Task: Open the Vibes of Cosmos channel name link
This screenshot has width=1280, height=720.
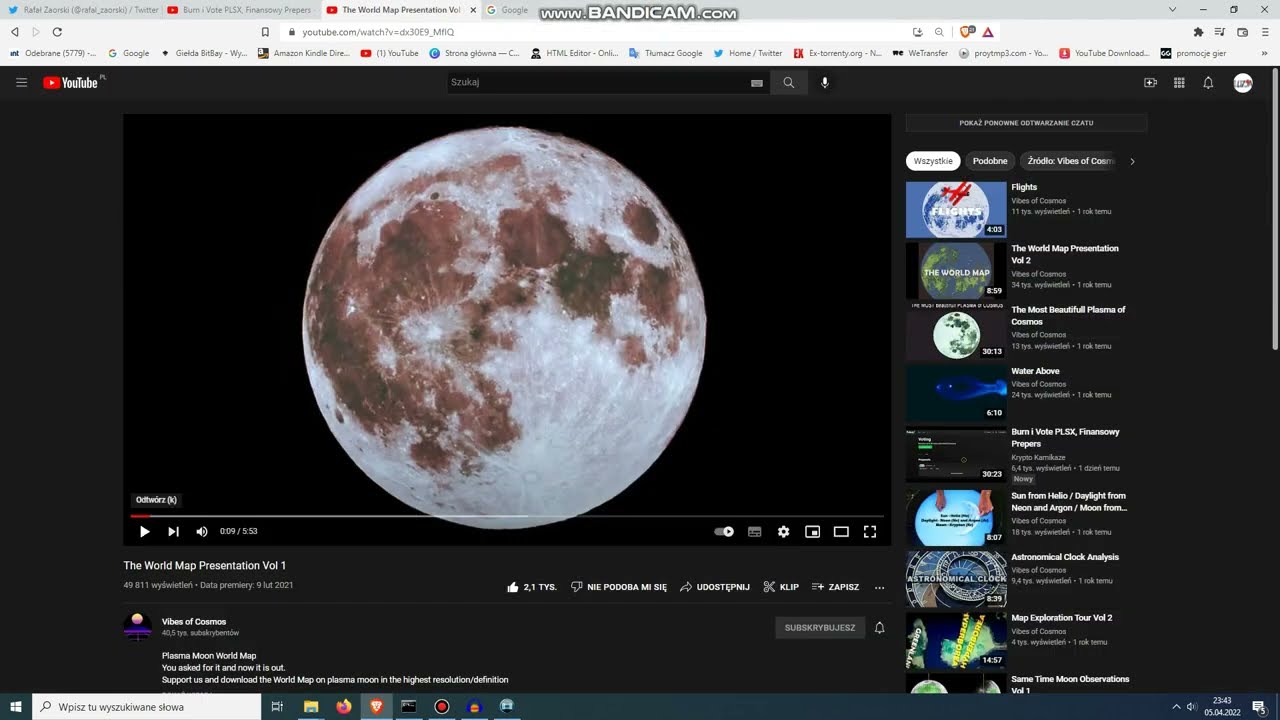Action: pos(194,622)
